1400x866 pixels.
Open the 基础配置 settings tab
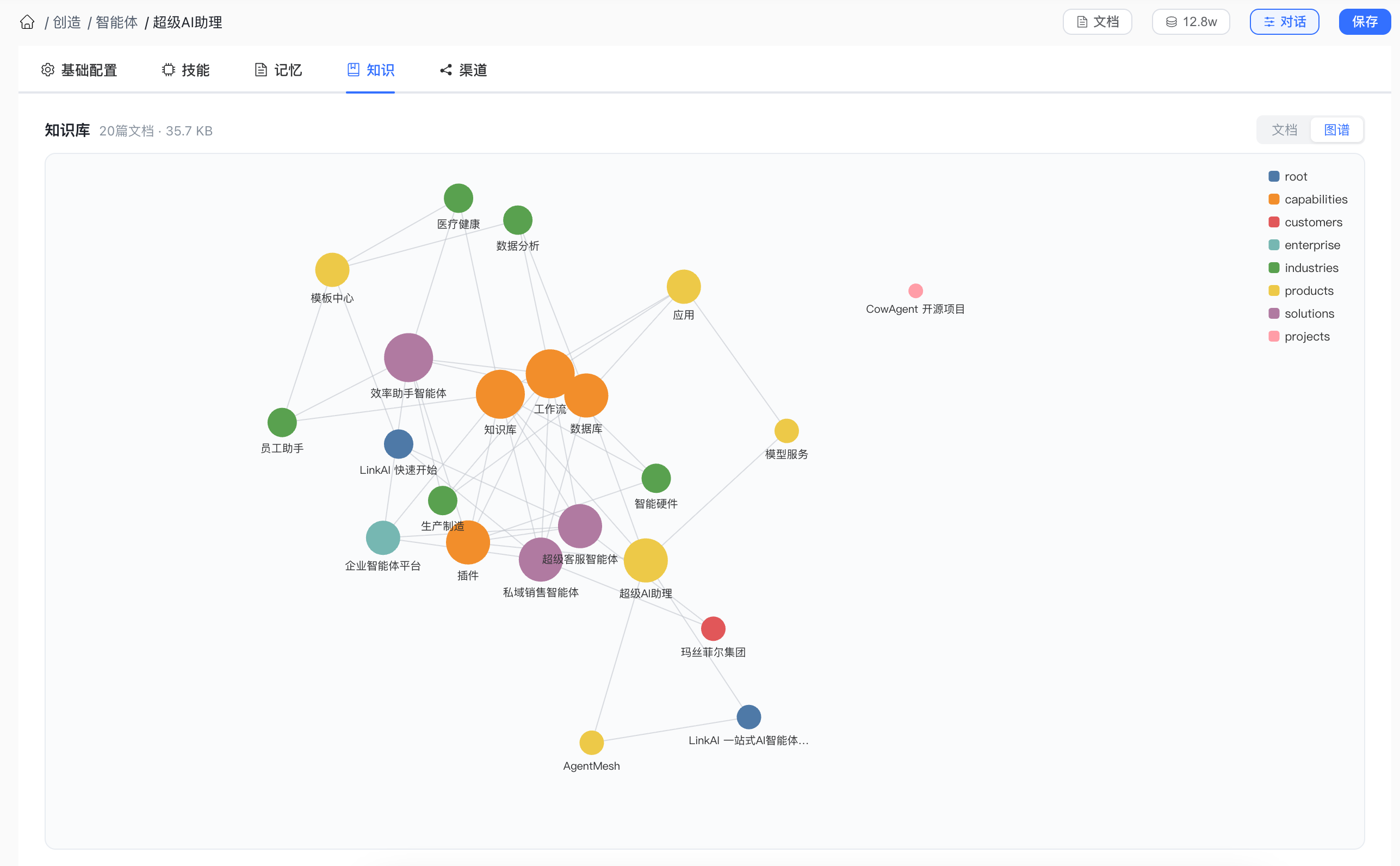(79, 70)
